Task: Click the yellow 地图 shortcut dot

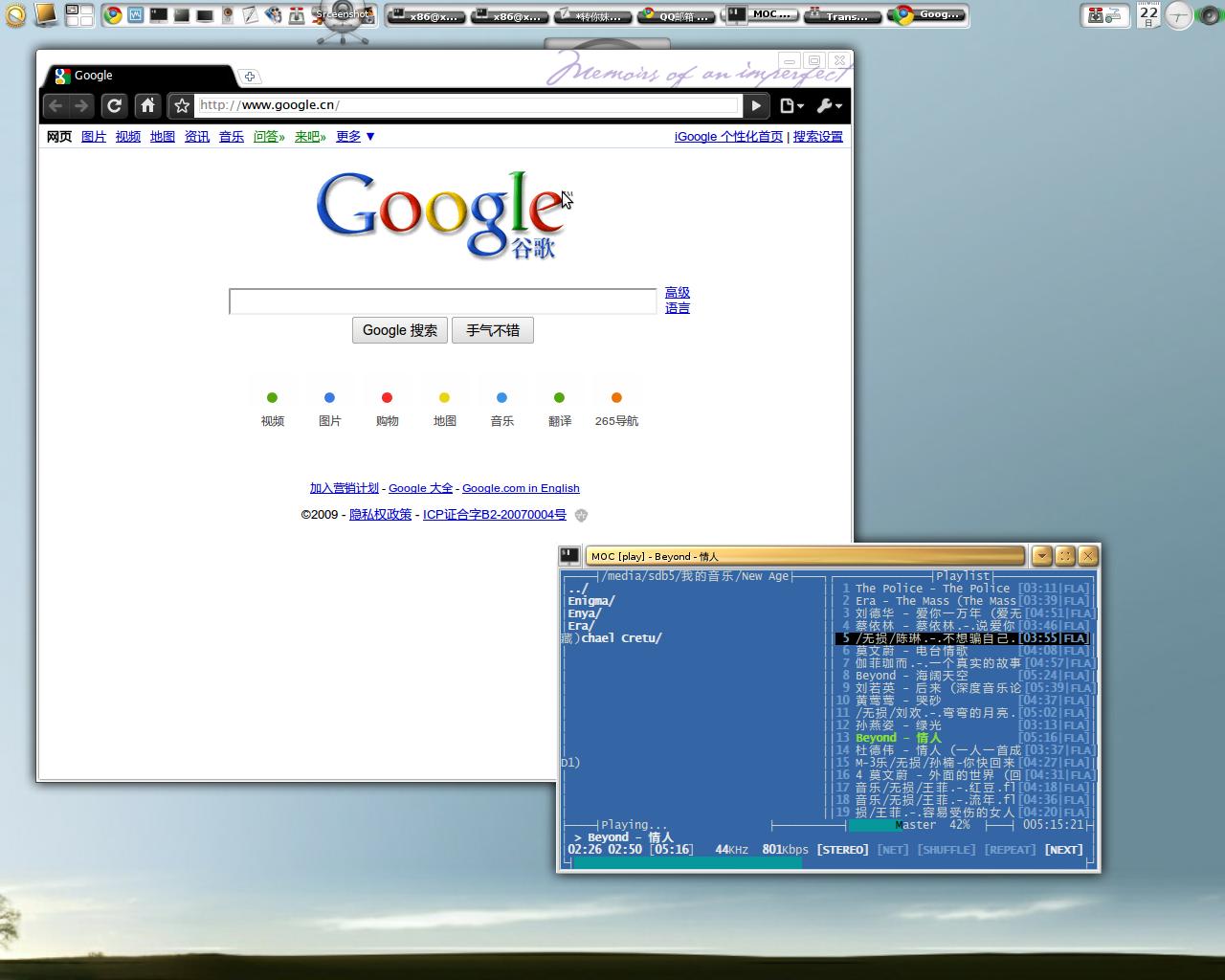Action: (444, 398)
